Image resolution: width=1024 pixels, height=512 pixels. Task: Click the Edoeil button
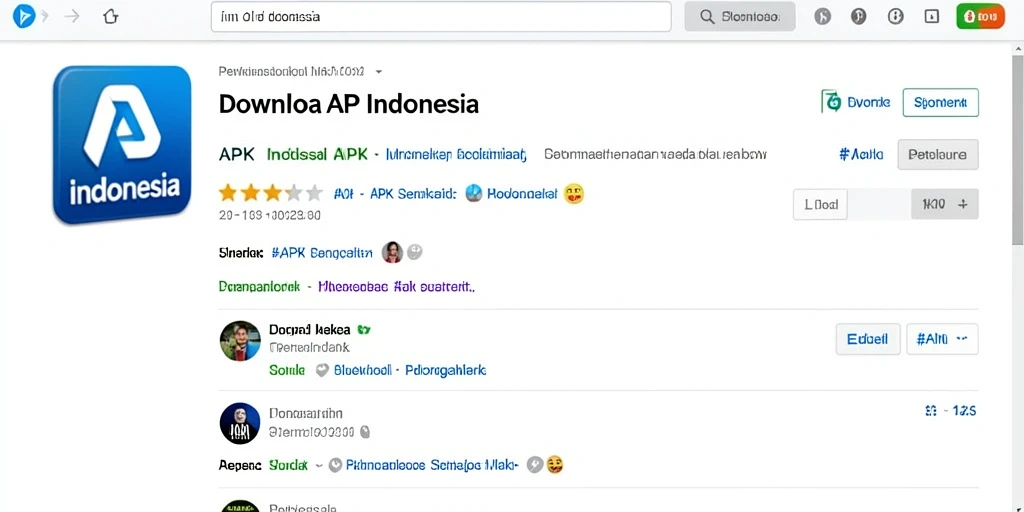[868, 339]
